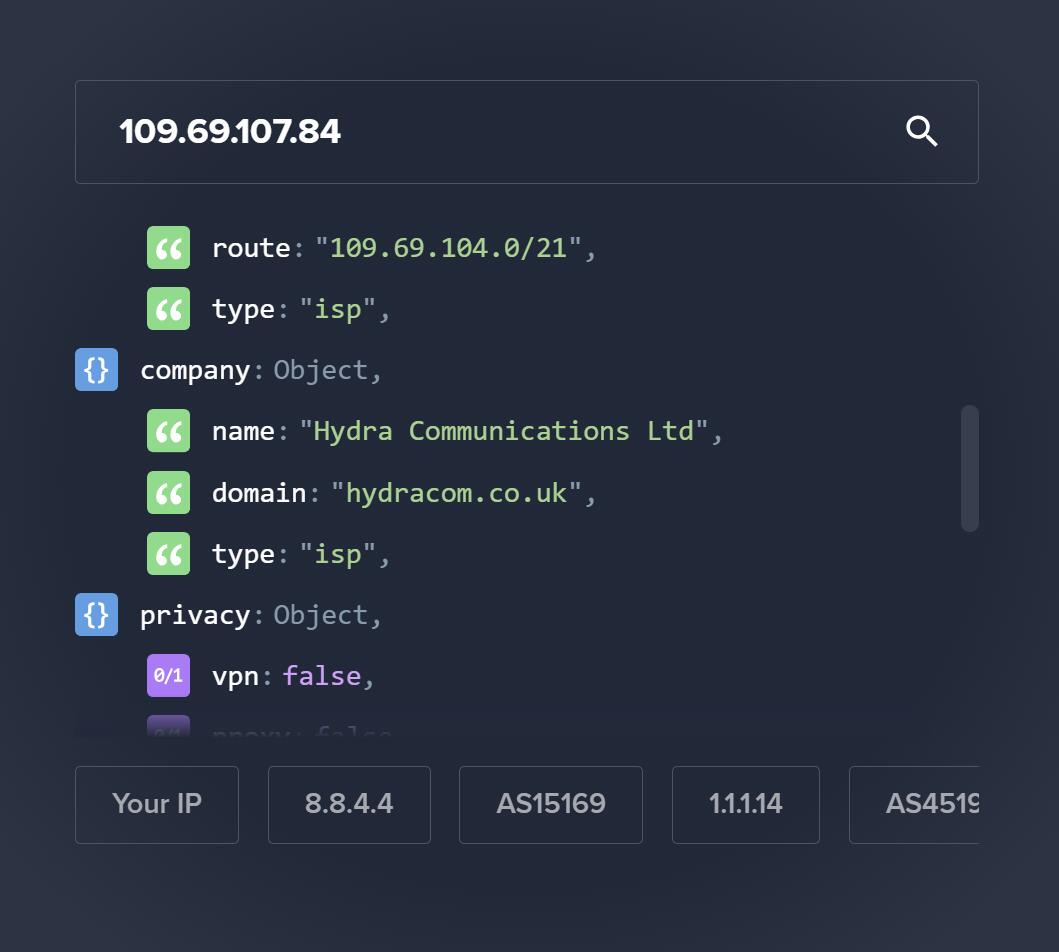Click the "hydracom.co.uk" domain value
Image resolution: width=1059 pixels, height=952 pixels.
(x=457, y=493)
